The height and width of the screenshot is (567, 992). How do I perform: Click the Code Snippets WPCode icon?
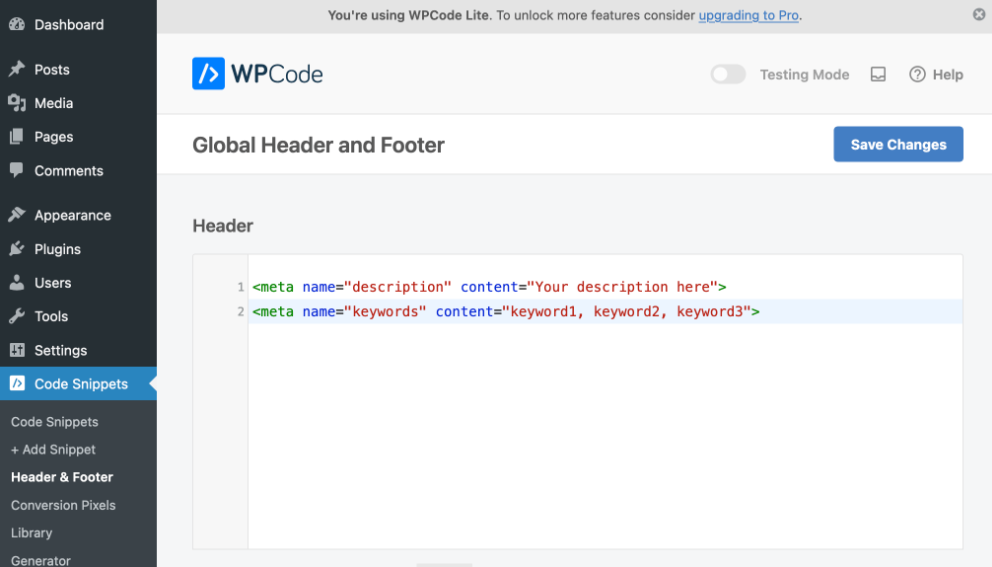pos(17,383)
